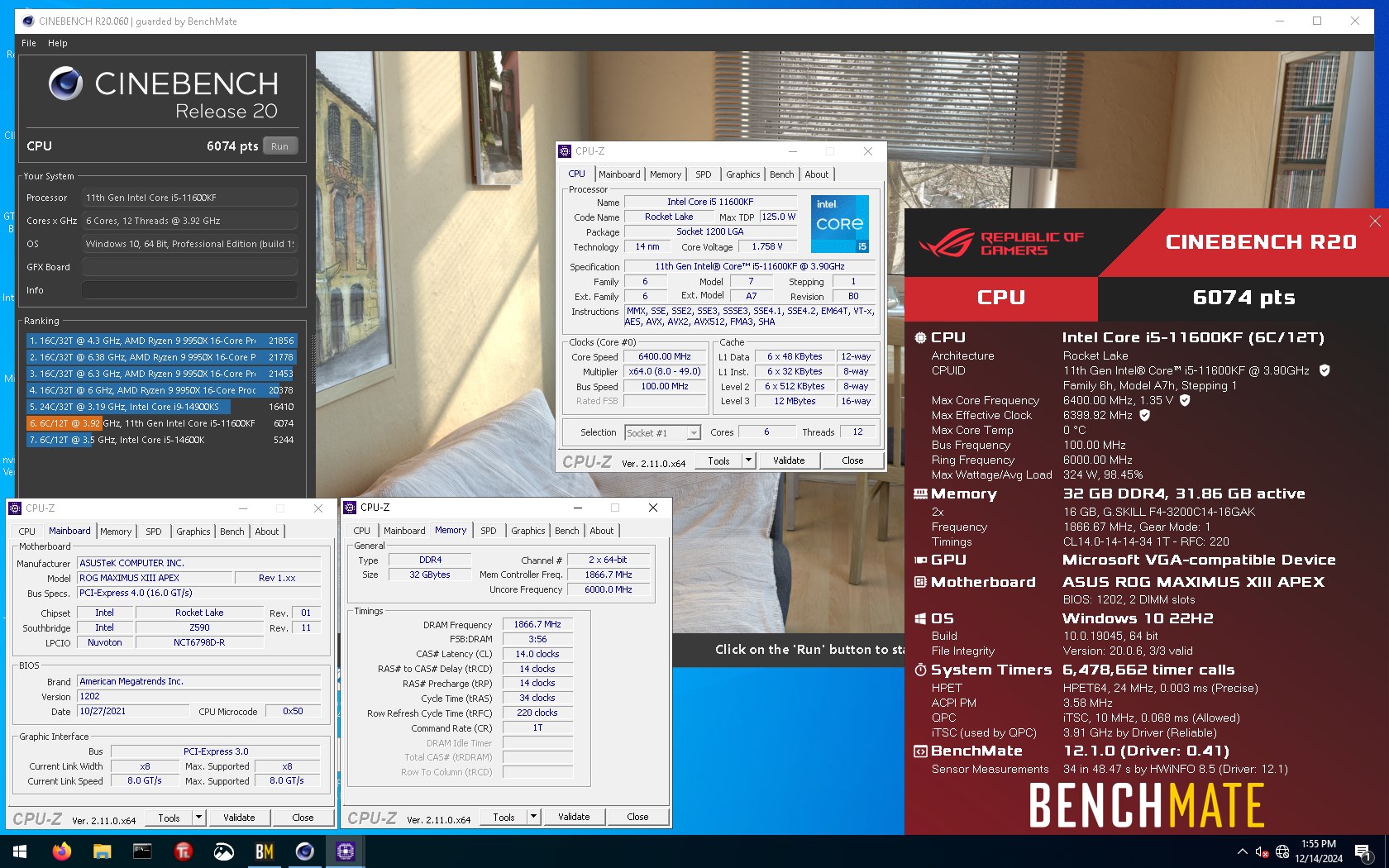Open the Windows notification center

point(1364,851)
